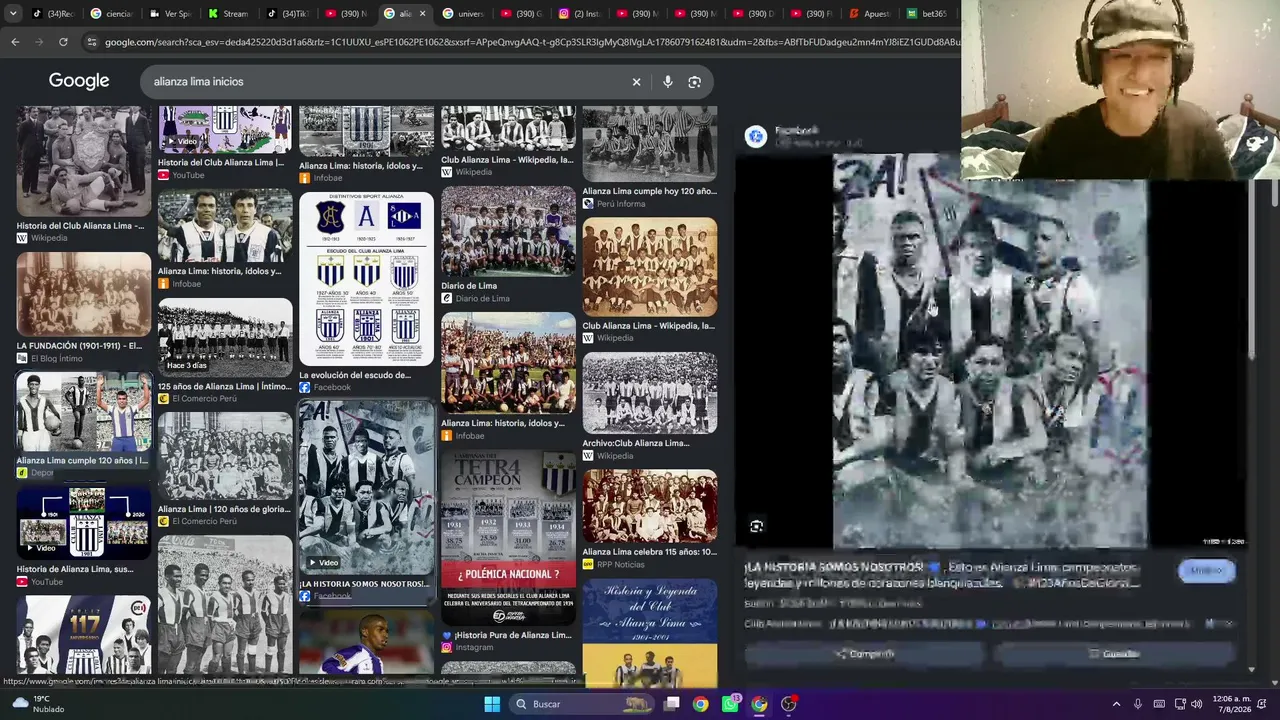Open the notification center bell

click(x=1262, y=704)
